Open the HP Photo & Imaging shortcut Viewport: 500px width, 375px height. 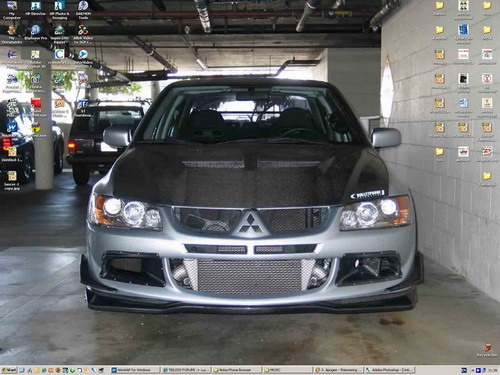[59, 9]
